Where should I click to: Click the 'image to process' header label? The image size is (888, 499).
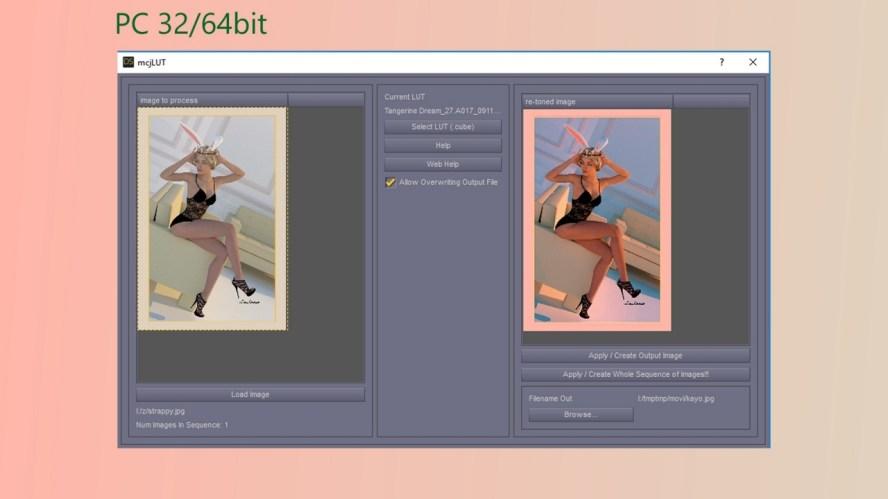pyautogui.click(x=169, y=100)
